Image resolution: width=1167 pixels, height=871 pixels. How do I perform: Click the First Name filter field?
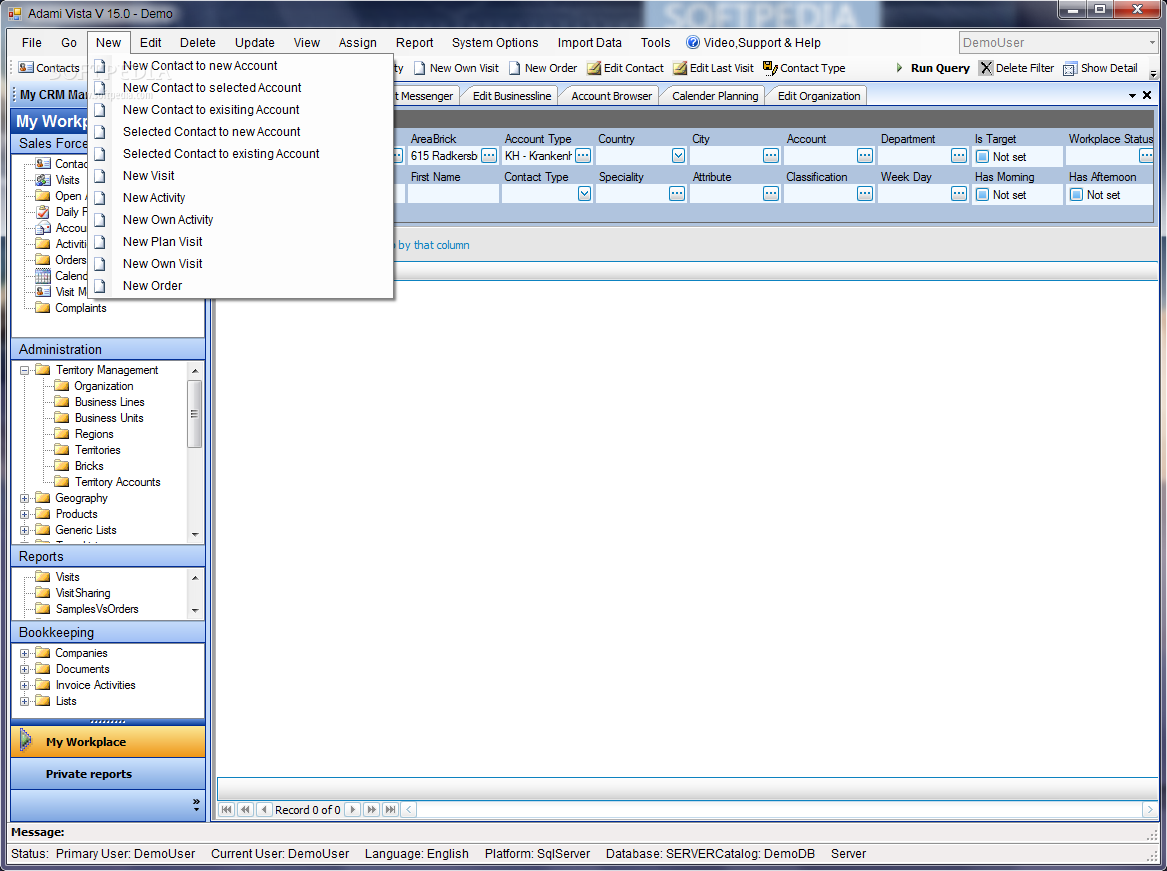pyautogui.click(x=453, y=194)
